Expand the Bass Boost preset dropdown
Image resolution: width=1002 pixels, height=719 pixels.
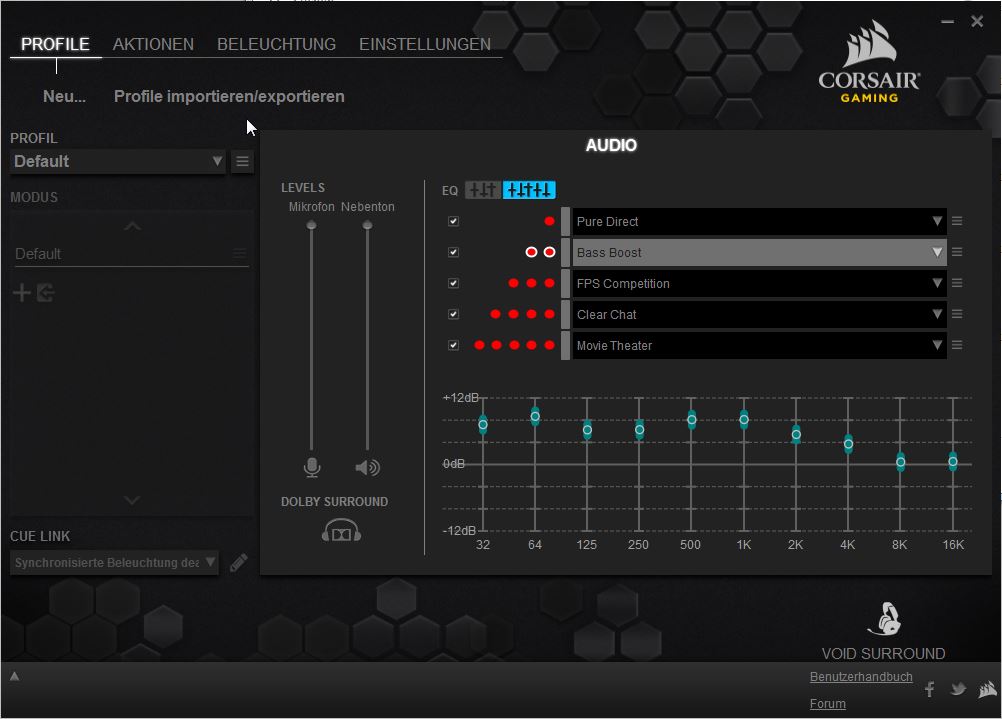click(x=936, y=253)
